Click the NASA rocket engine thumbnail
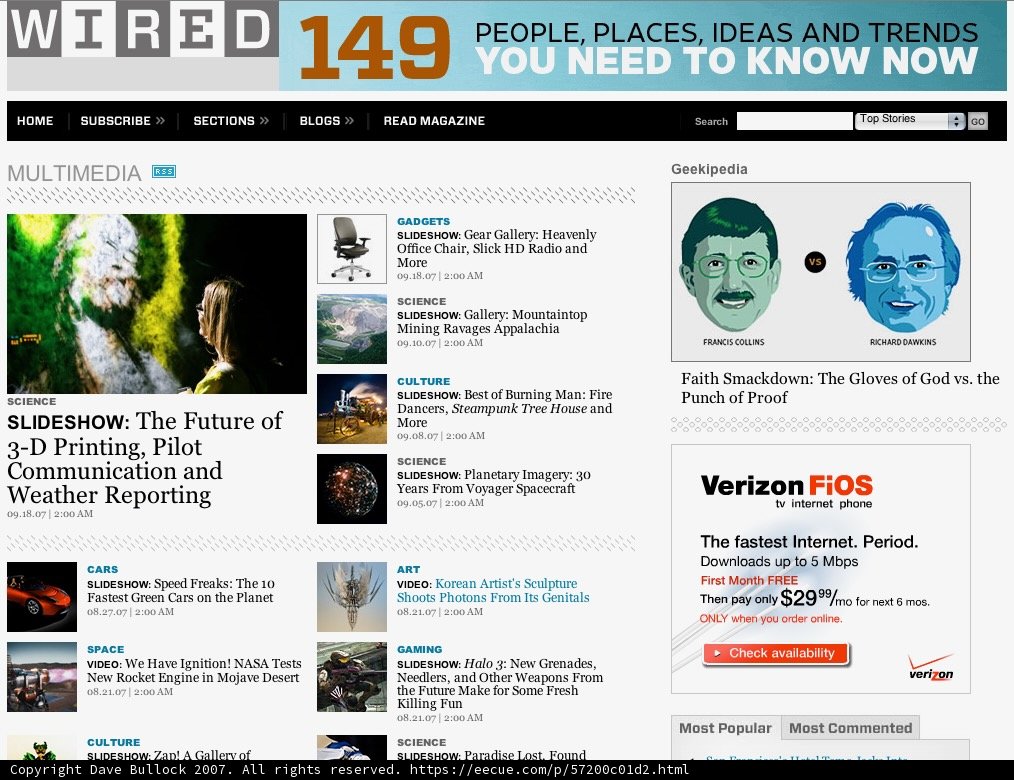This screenshot has width=1014, height=780. tap(42, 677)
